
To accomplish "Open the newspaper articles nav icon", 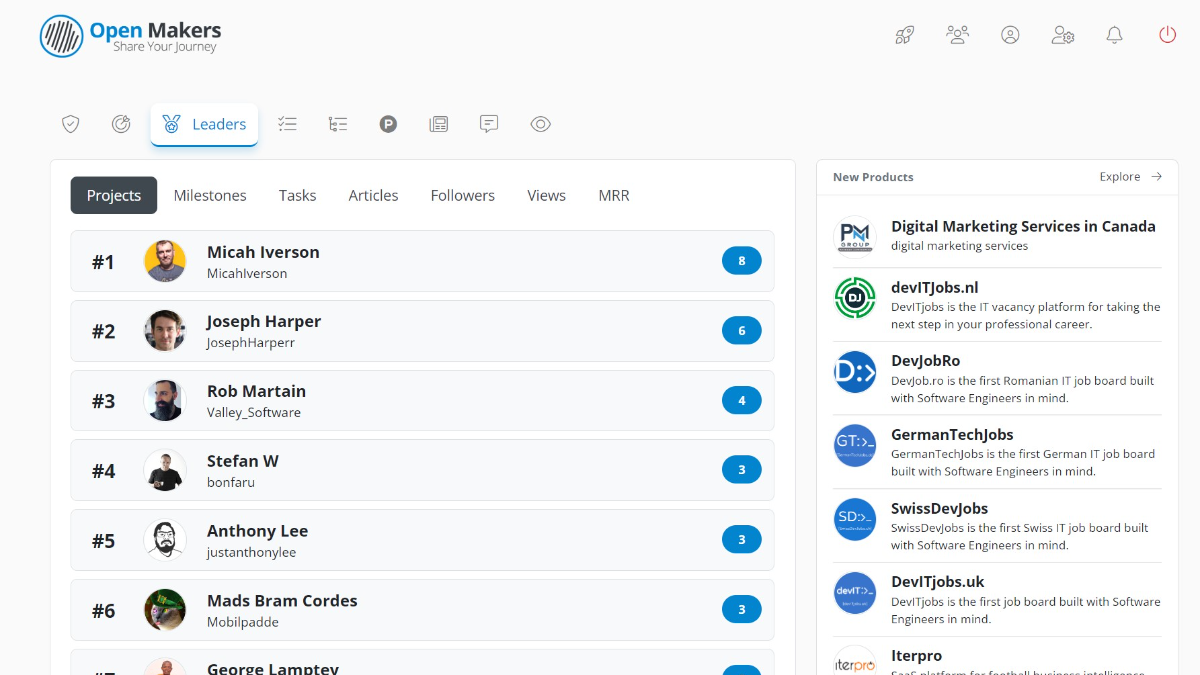I will [438, 124].
